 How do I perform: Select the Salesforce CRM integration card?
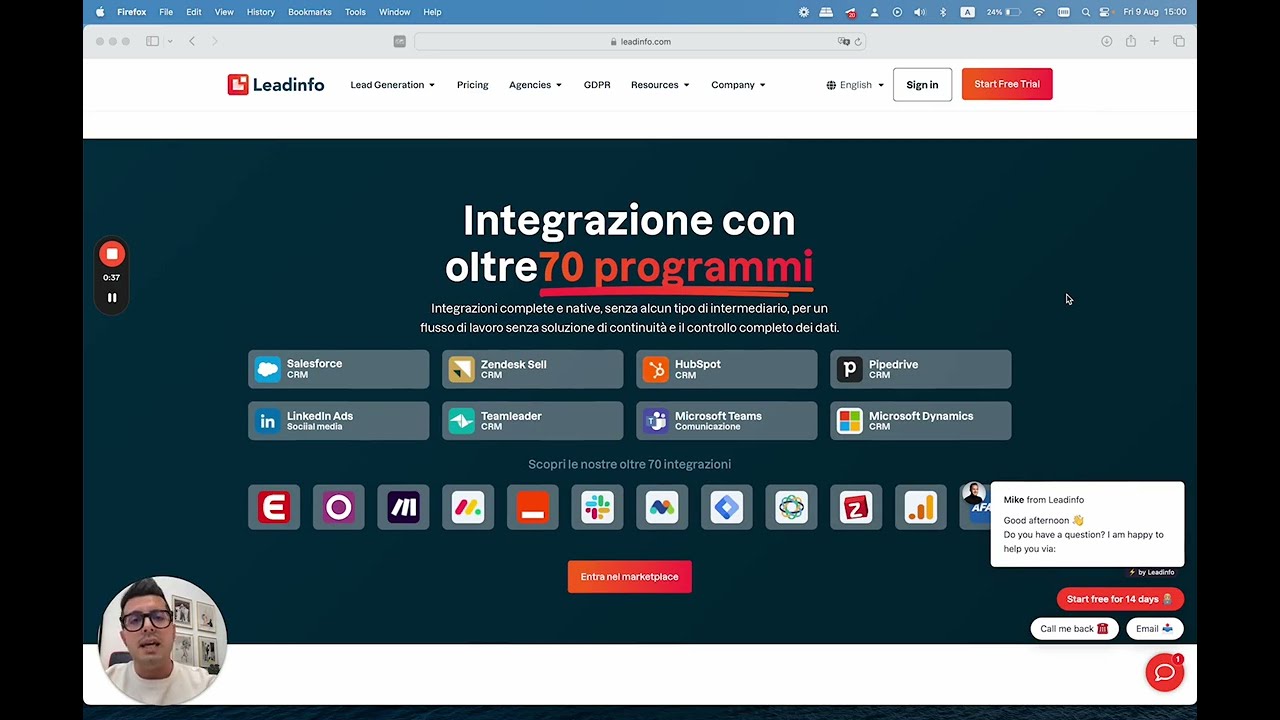click(339, 369)
